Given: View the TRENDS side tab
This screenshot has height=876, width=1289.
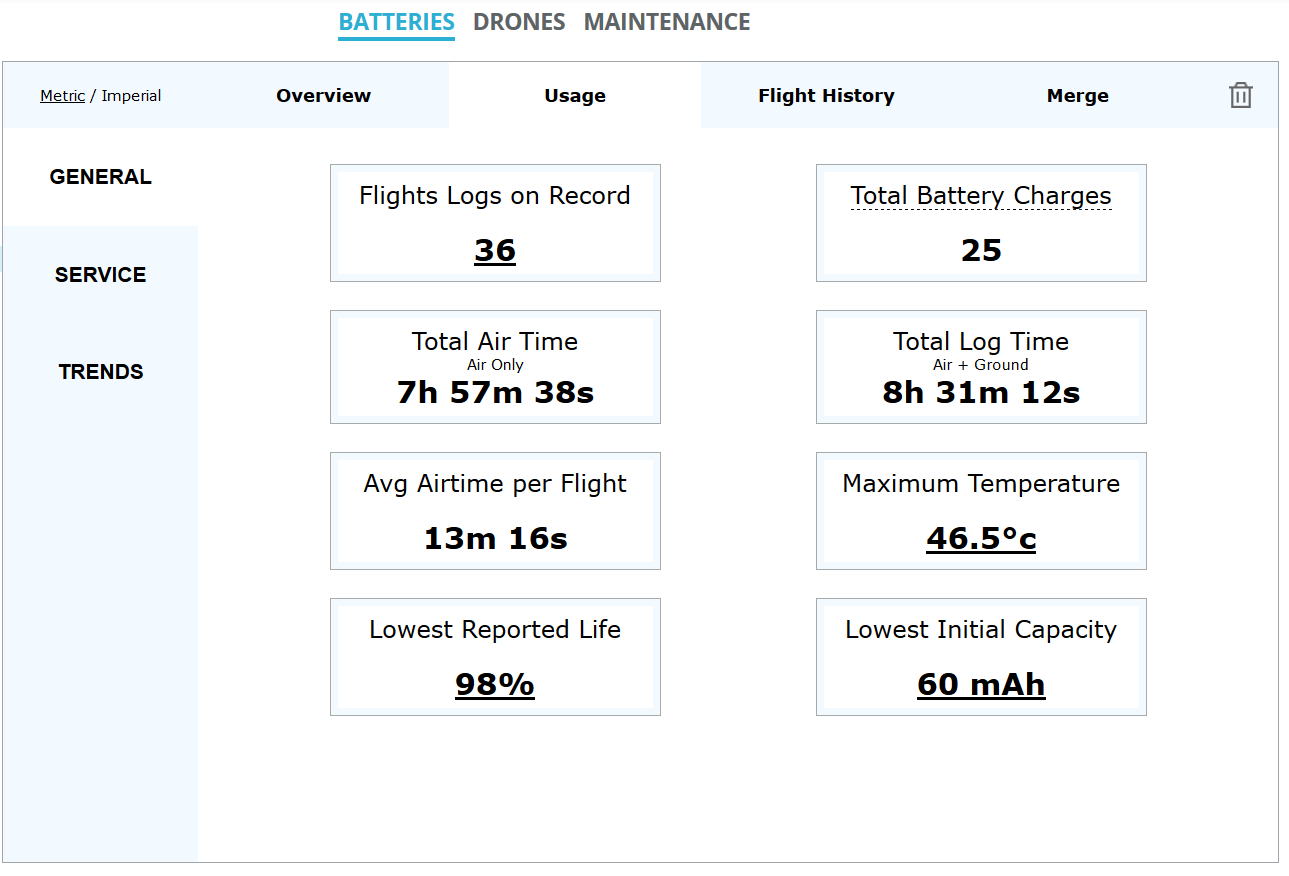Looking at the screenshot, I should pos(100,372).
